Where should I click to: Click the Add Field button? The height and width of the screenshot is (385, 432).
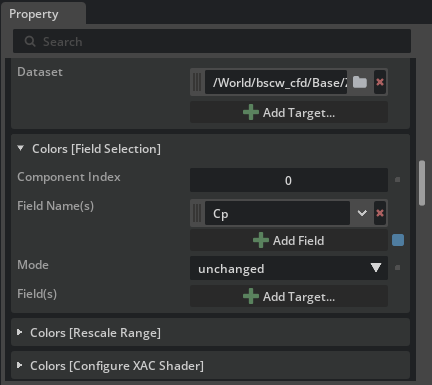[x=289, y=240]
